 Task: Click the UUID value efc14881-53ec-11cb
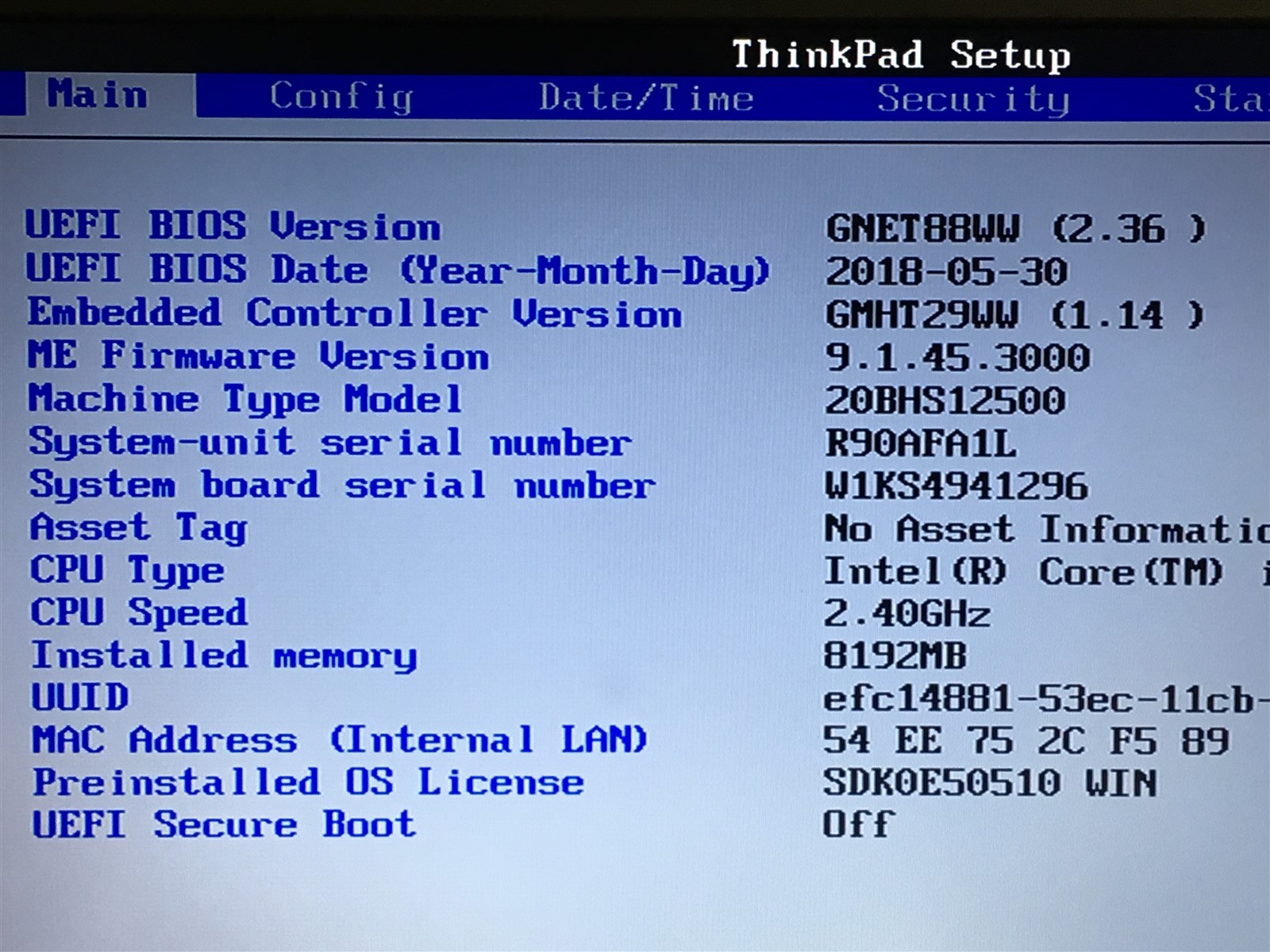[x=1046, y=699]
